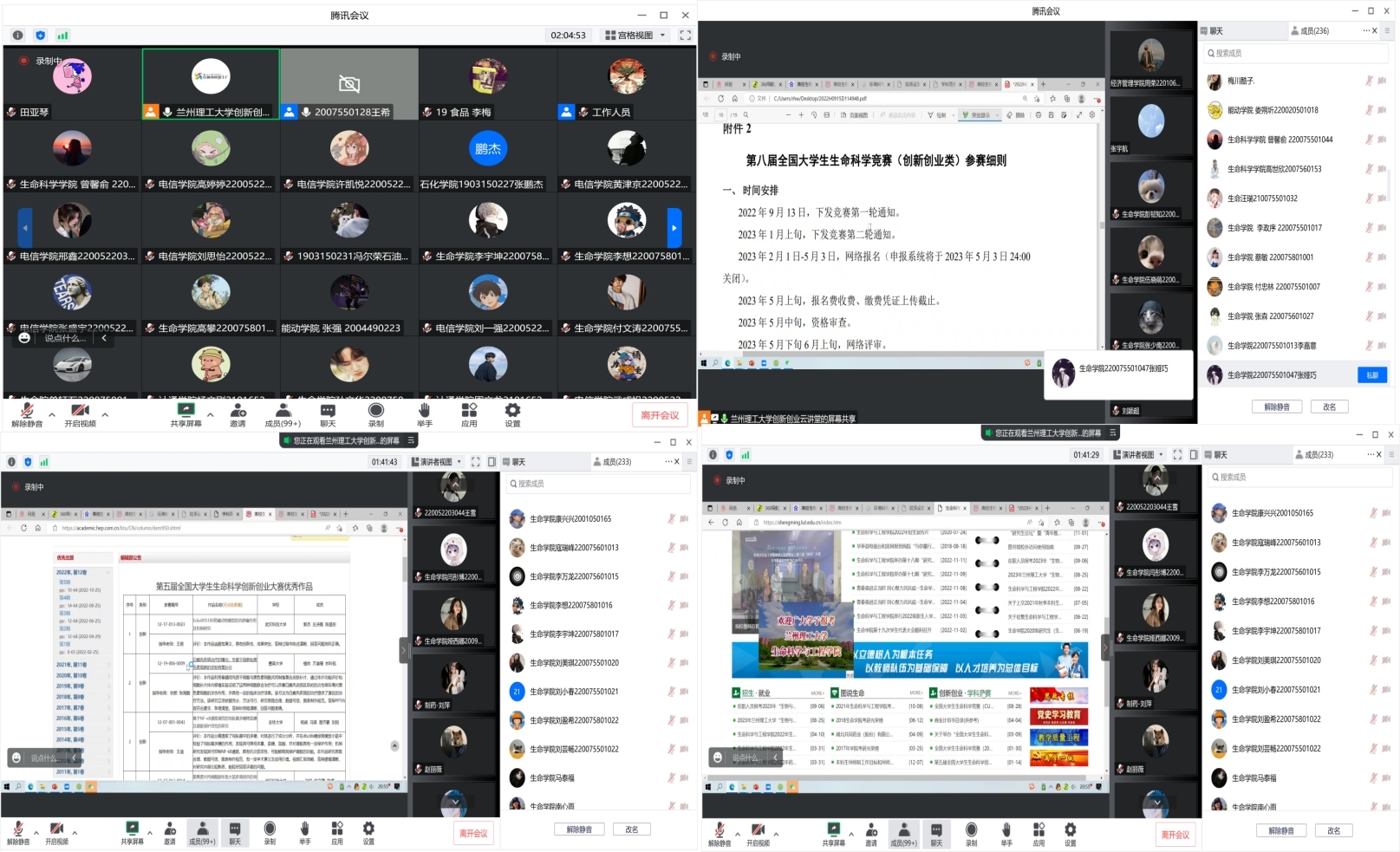This screenshot has height=852, width=1400.
Task: Click the blue 私聊 button for 张娅巧
Action: [x=1371, y=375]
